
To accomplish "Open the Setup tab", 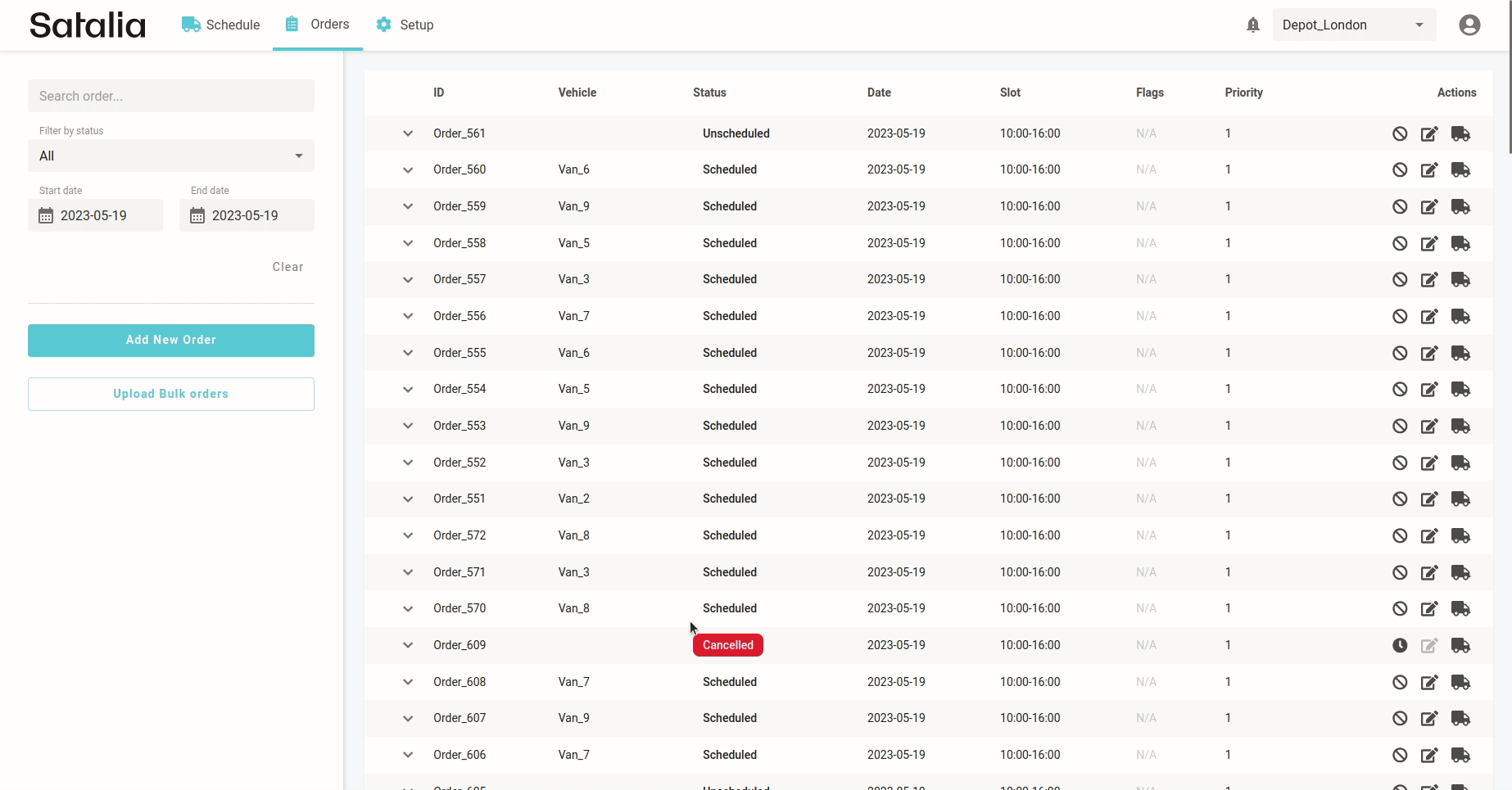I will (405, 25).
